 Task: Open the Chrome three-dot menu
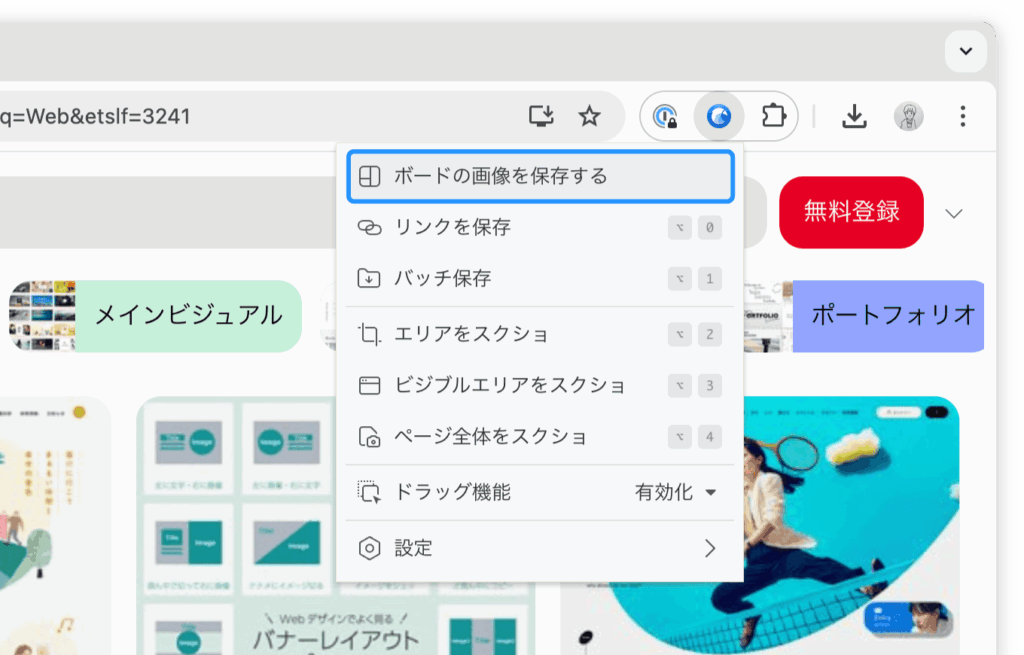tap(962, 117)
